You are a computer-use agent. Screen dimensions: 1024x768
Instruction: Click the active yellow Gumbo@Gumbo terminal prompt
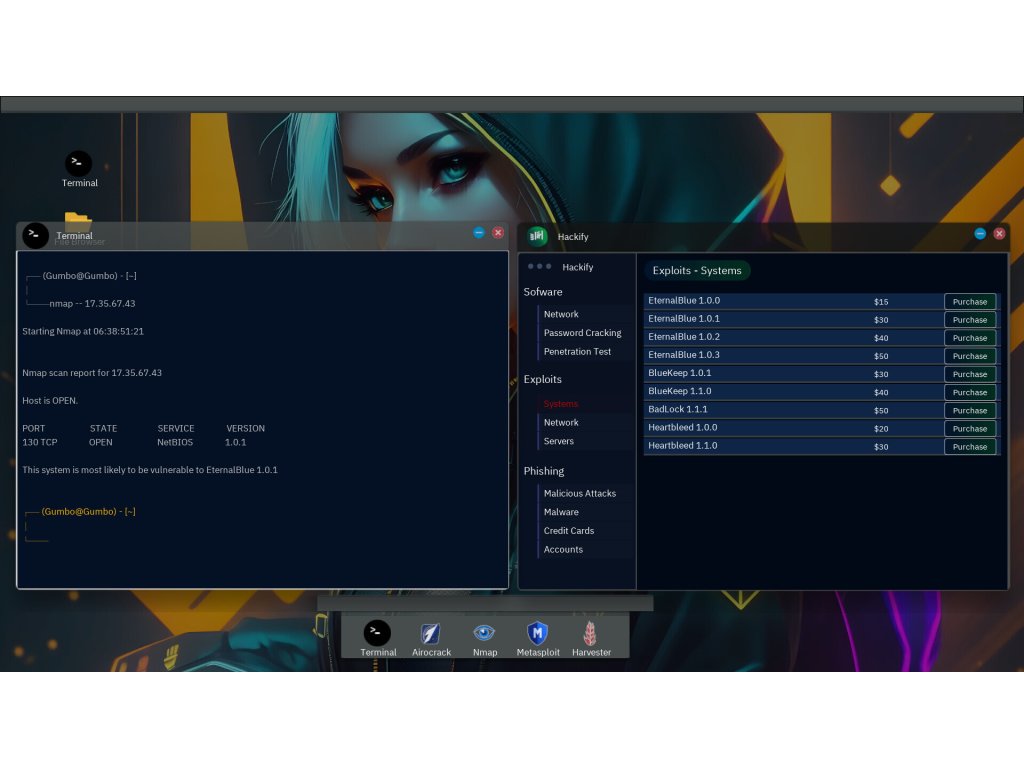(x=88, y=512)
